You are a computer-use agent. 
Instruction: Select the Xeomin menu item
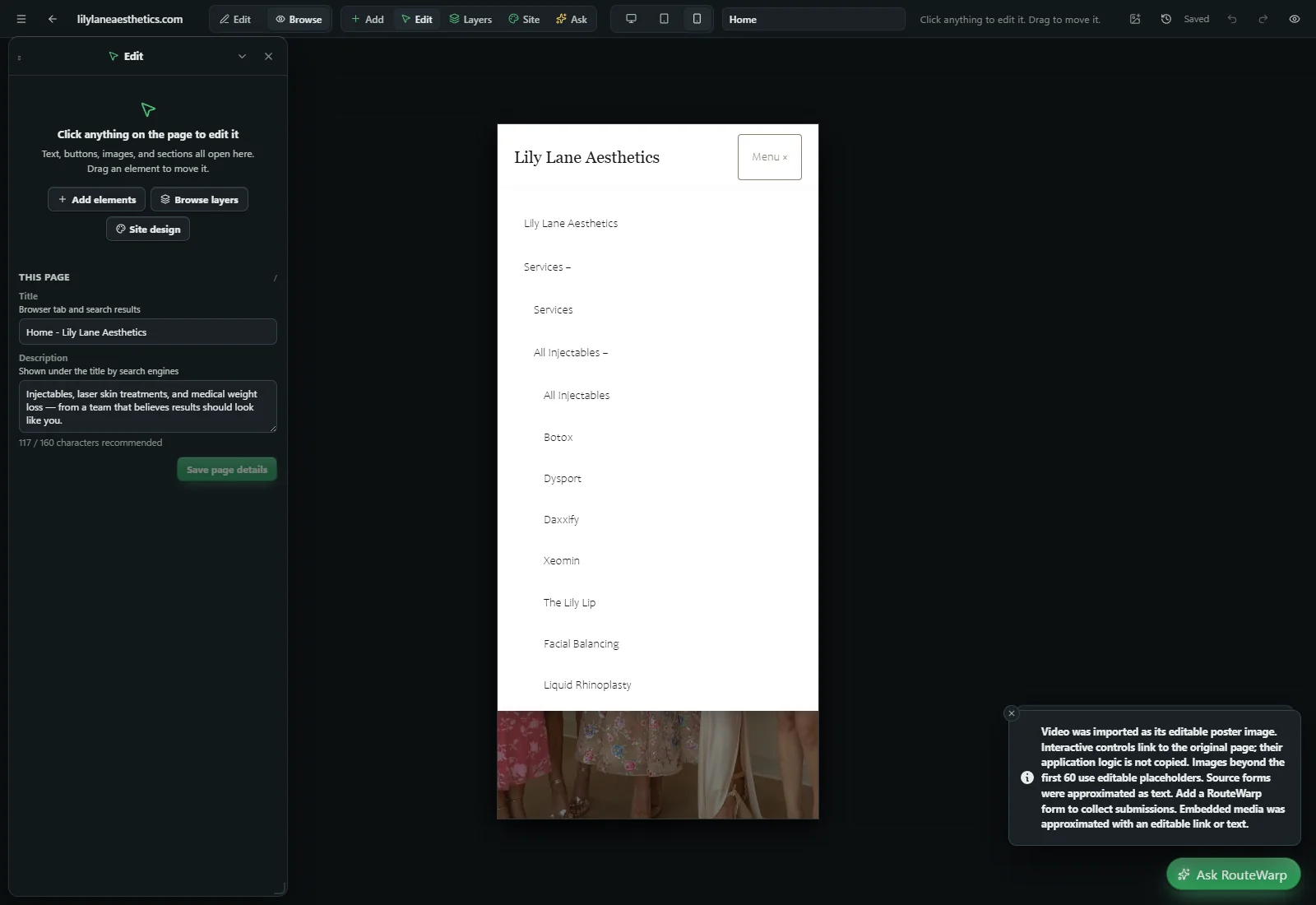pos(562,561)
